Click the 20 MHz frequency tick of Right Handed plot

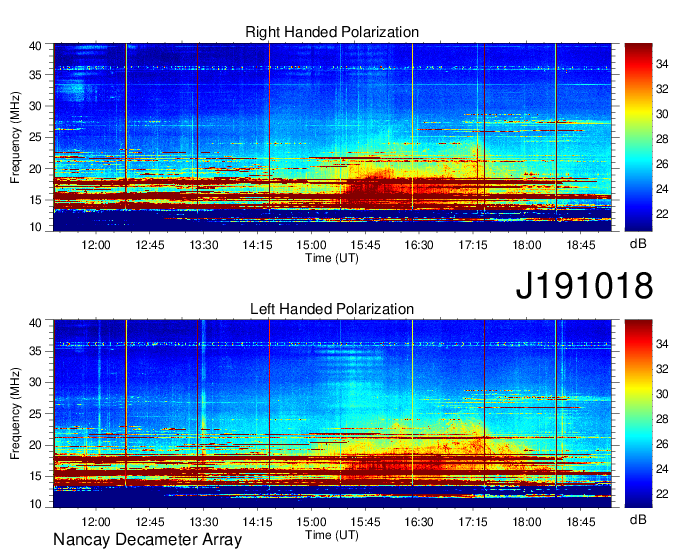(x=35, y=169)
